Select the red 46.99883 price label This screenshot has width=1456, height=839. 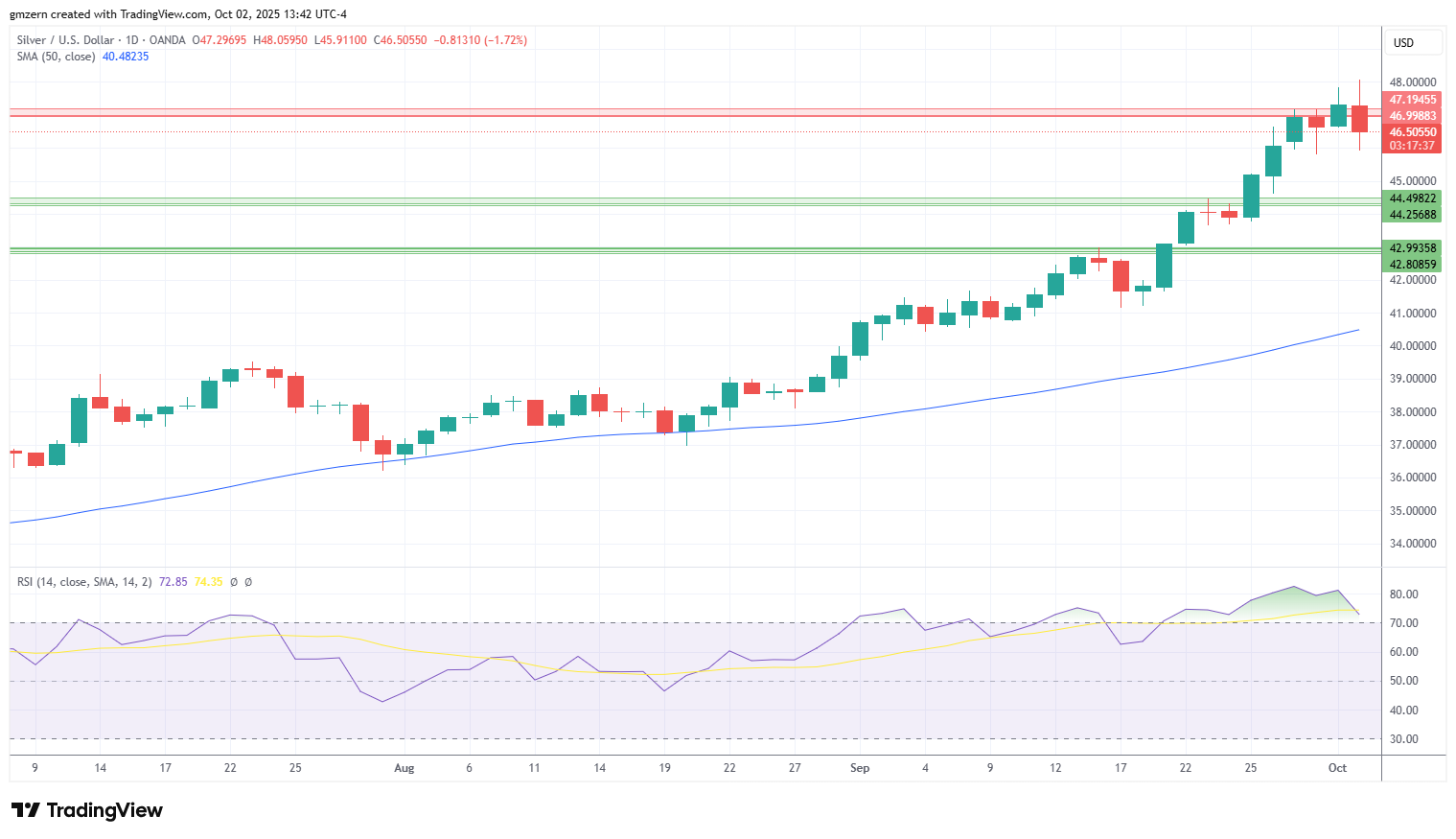(x=1412, y=116)
